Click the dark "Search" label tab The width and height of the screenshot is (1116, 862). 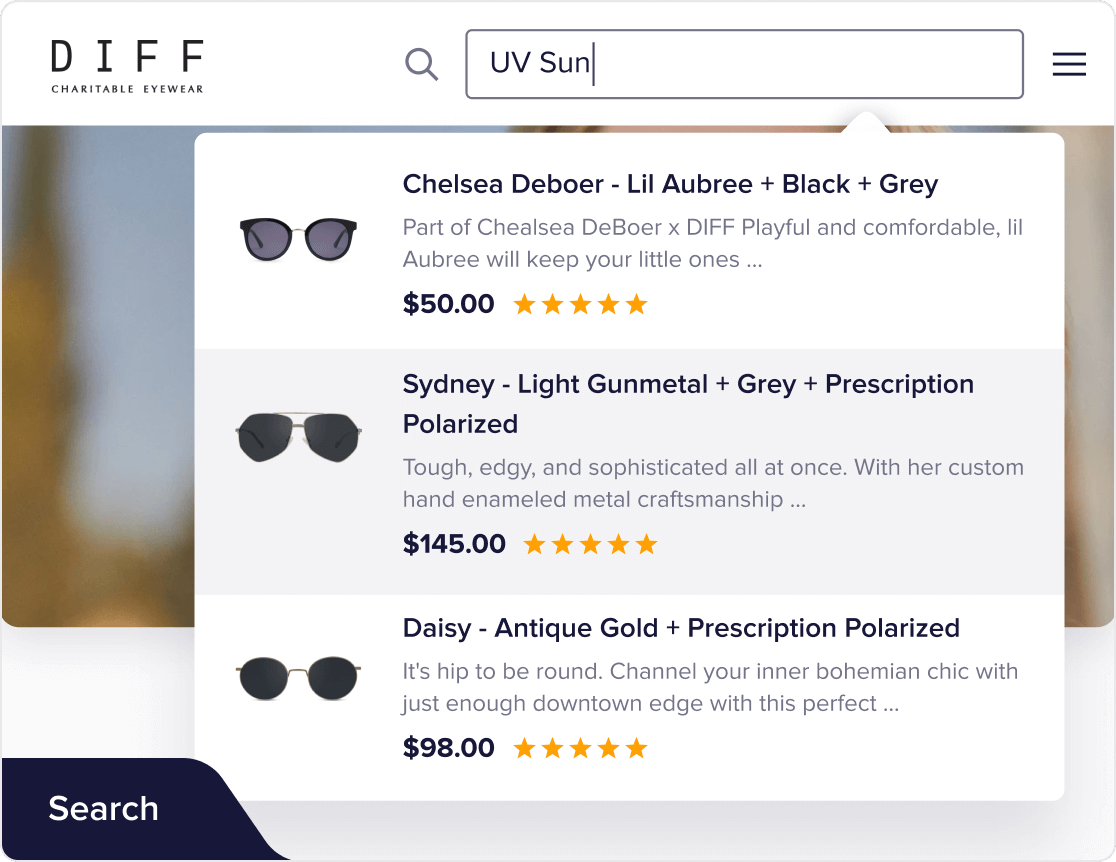click(104, 808)
